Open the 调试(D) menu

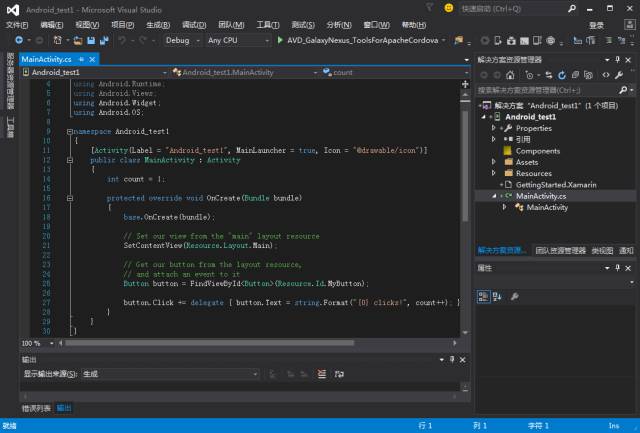194,25
